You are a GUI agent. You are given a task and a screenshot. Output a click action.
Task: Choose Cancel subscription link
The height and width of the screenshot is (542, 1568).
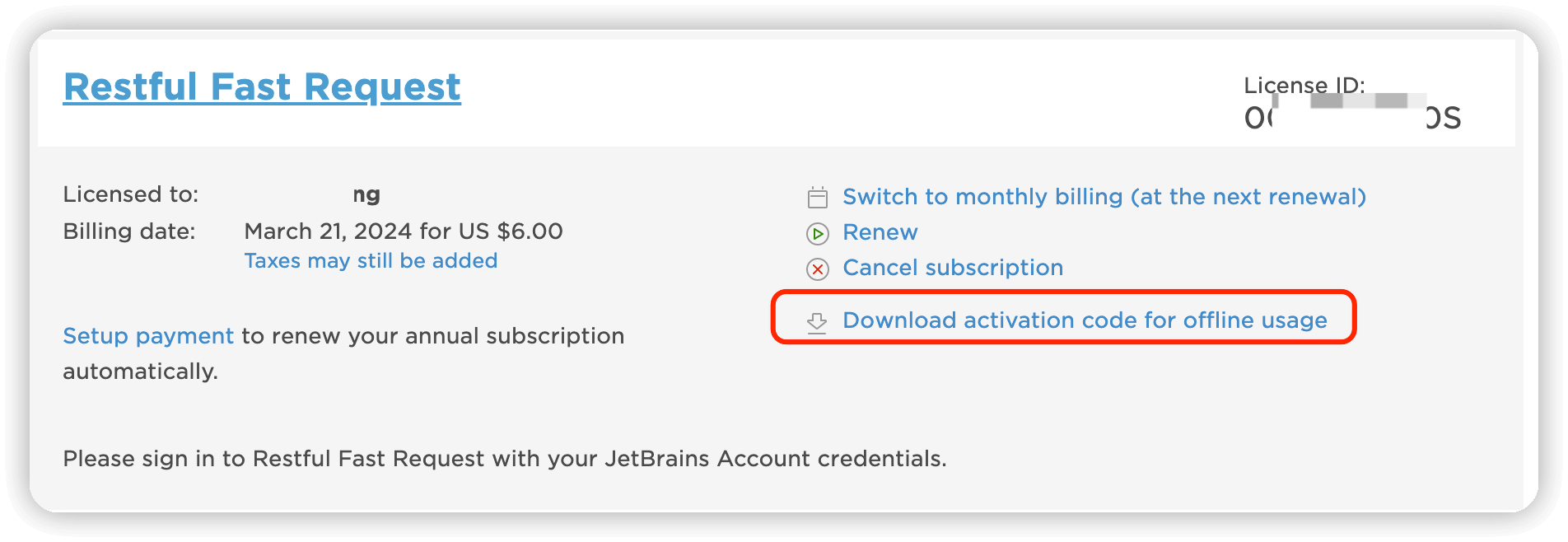tap(952, 268)
